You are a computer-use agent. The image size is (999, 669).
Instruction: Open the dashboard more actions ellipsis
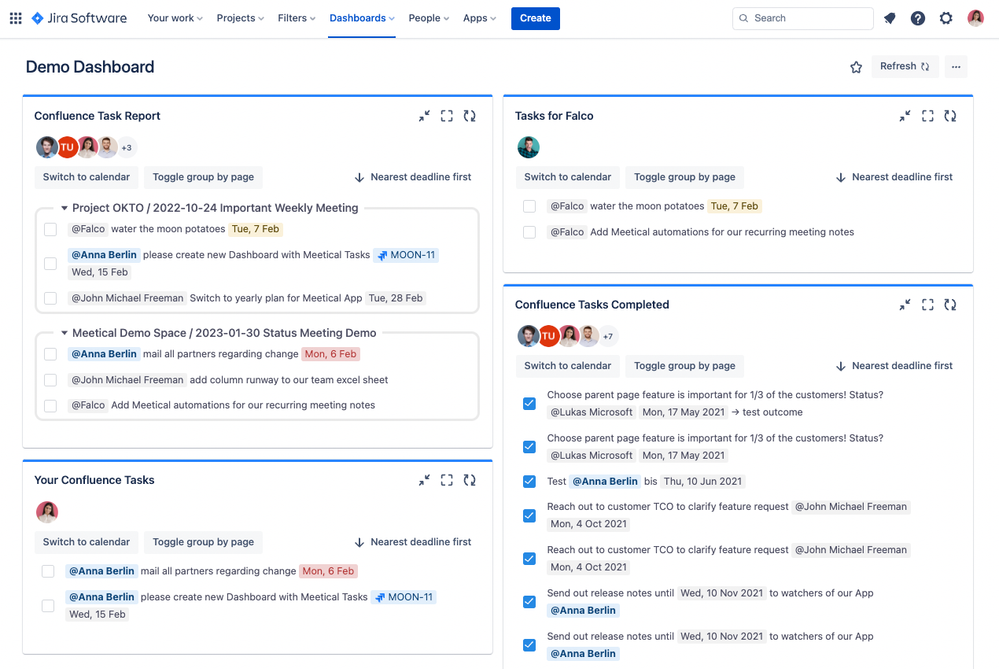click(x=956, y=66)
